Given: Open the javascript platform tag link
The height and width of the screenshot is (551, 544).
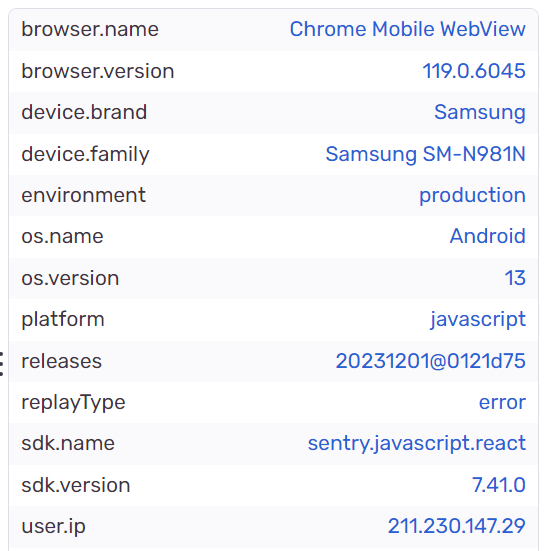Looking at the screenshot, I should click(x=478, y=320).
